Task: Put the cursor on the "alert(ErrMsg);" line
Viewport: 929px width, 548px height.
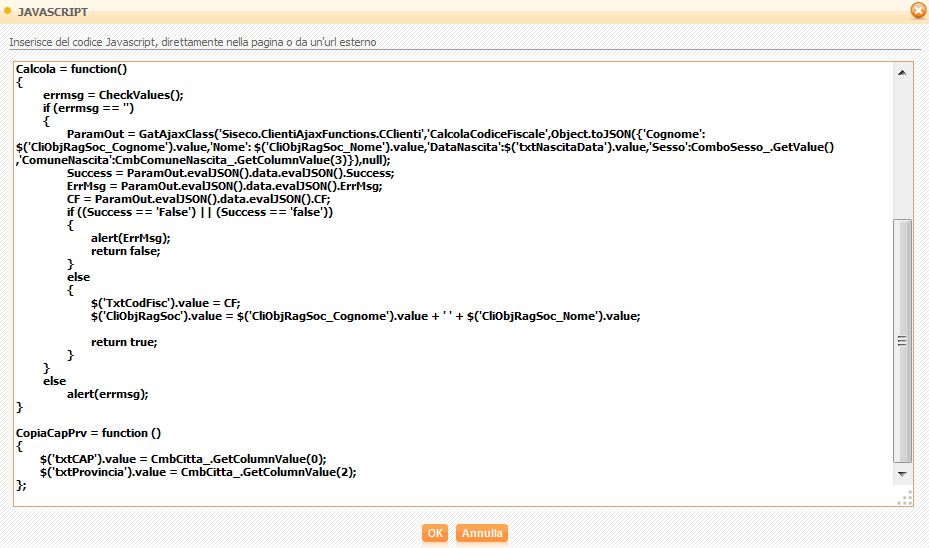Action: pyautogui.click(x=131, y=238)
